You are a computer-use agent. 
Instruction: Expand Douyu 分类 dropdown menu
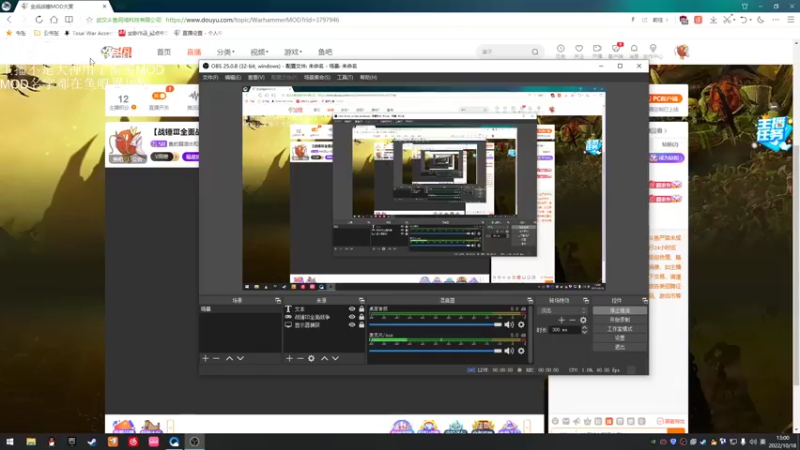click(x=226, y=52)
